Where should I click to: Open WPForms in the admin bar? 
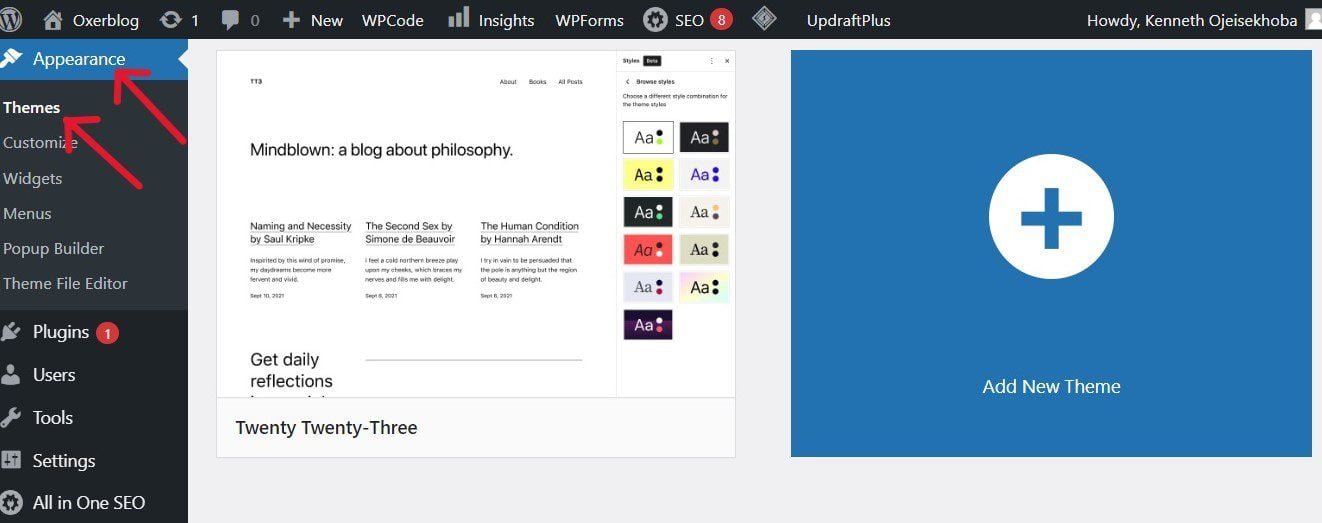[589, 20]
